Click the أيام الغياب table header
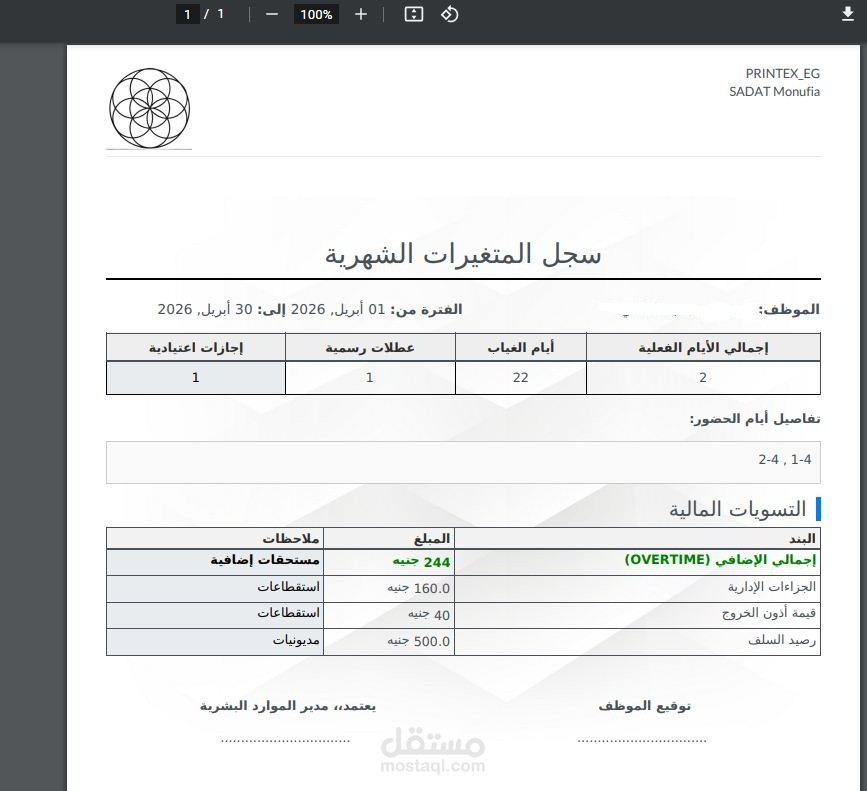This screenshot has height=791, width=867. coord(521,347)
